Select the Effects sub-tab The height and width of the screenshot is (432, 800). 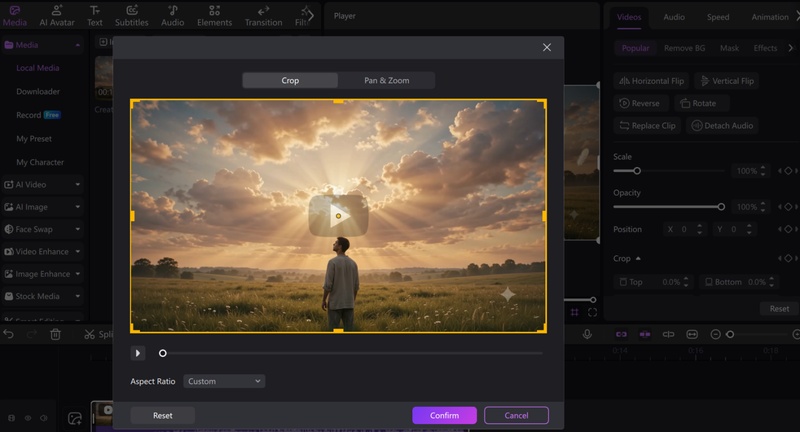pyautogui.click(x=765, y=48)
